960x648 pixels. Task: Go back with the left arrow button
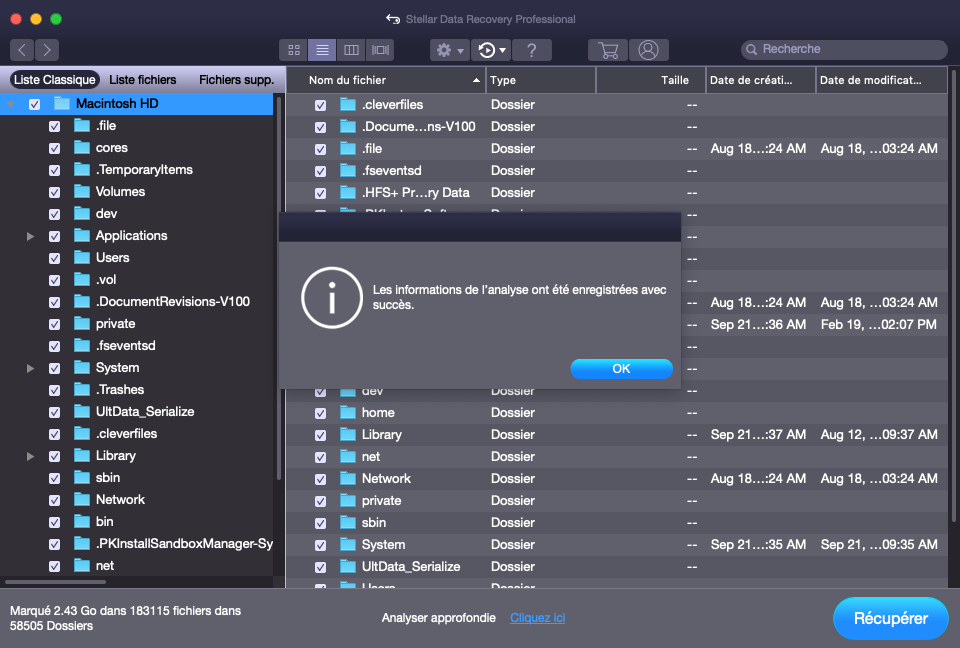(x=22, y=50)
